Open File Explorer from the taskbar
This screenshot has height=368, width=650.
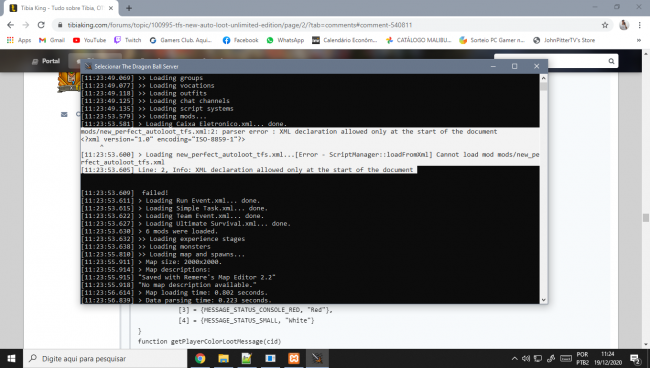click(223, 358)
